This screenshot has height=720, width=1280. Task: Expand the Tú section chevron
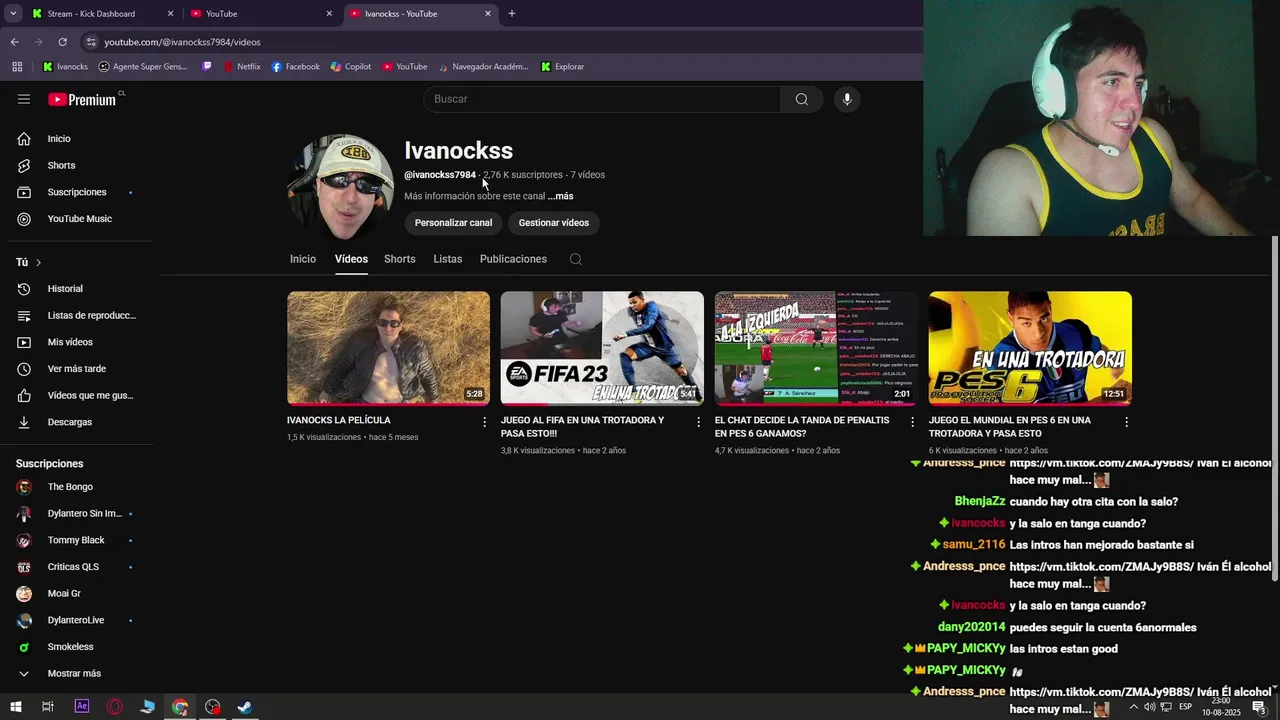click(x=38, y=262)
